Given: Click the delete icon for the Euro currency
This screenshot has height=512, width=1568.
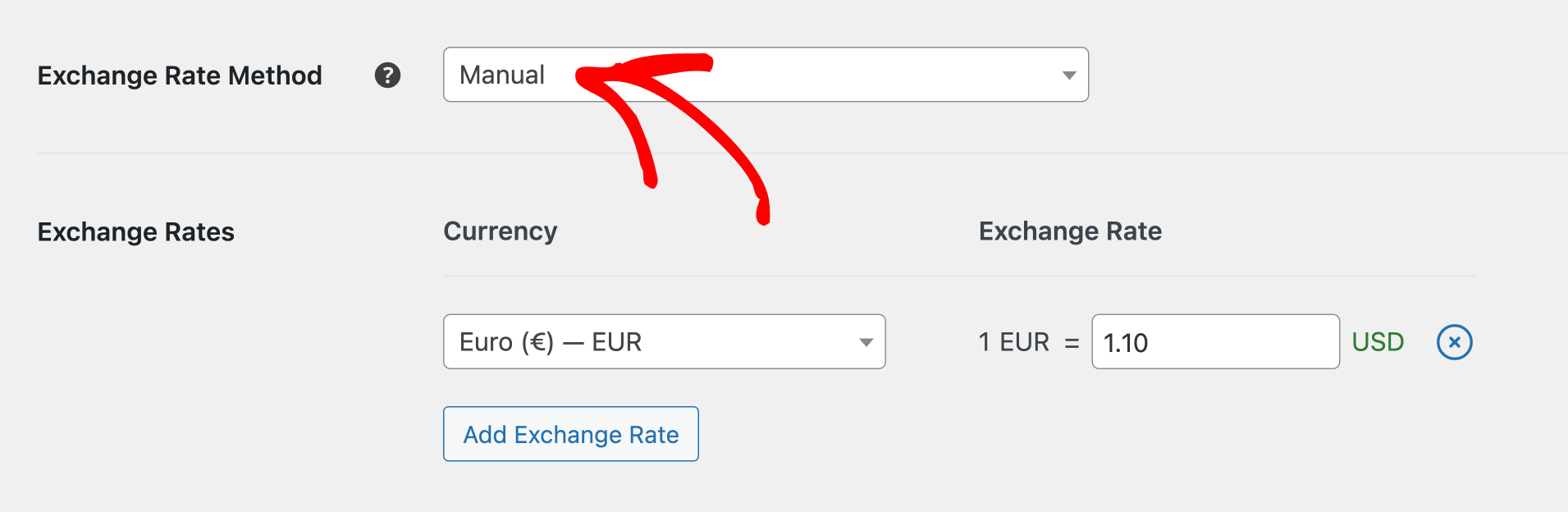Looking at the screenshot, I should click(1455, 342).
